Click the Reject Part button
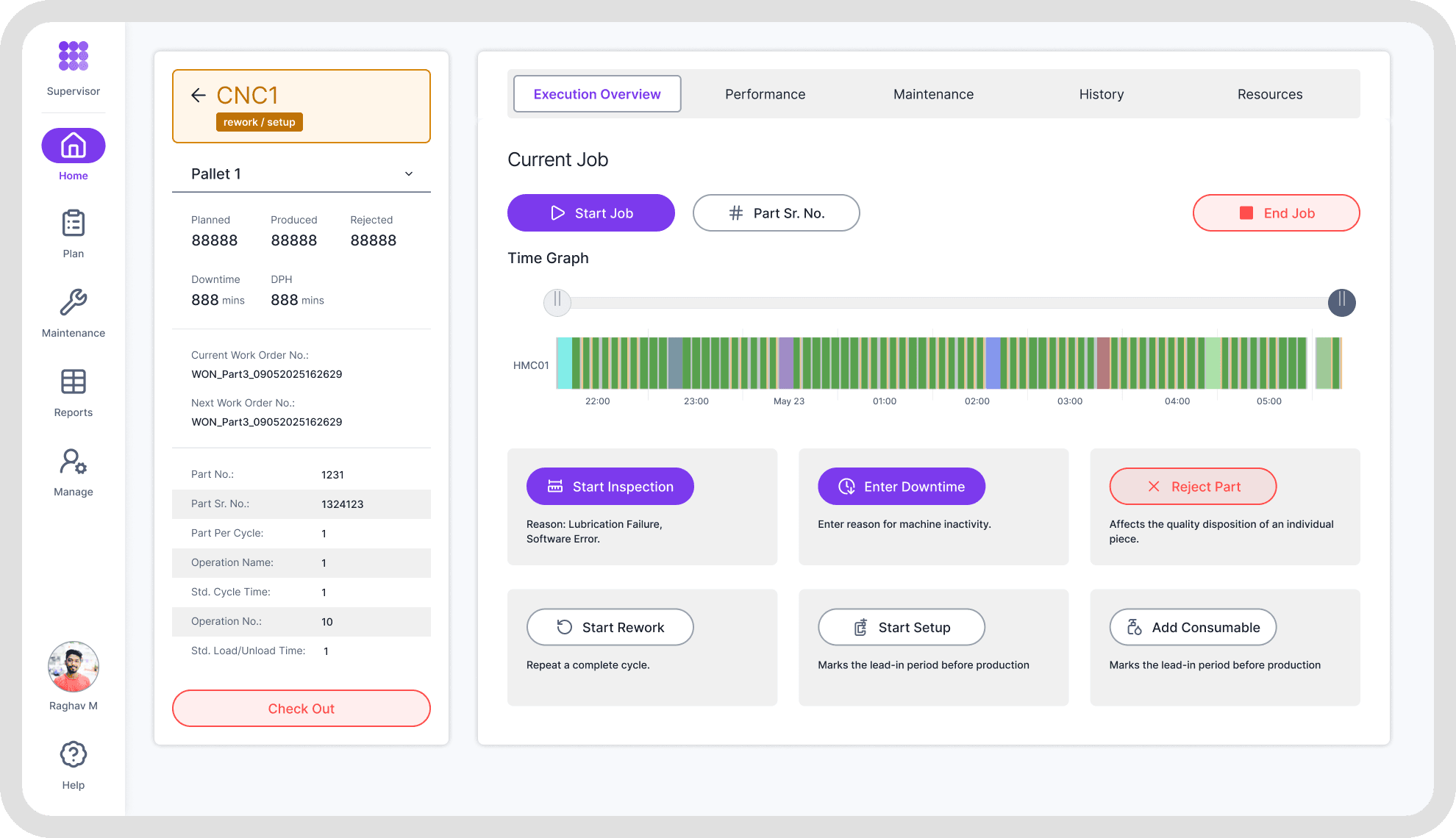This screenshot has width=1456, height=838. (1193, 487)
